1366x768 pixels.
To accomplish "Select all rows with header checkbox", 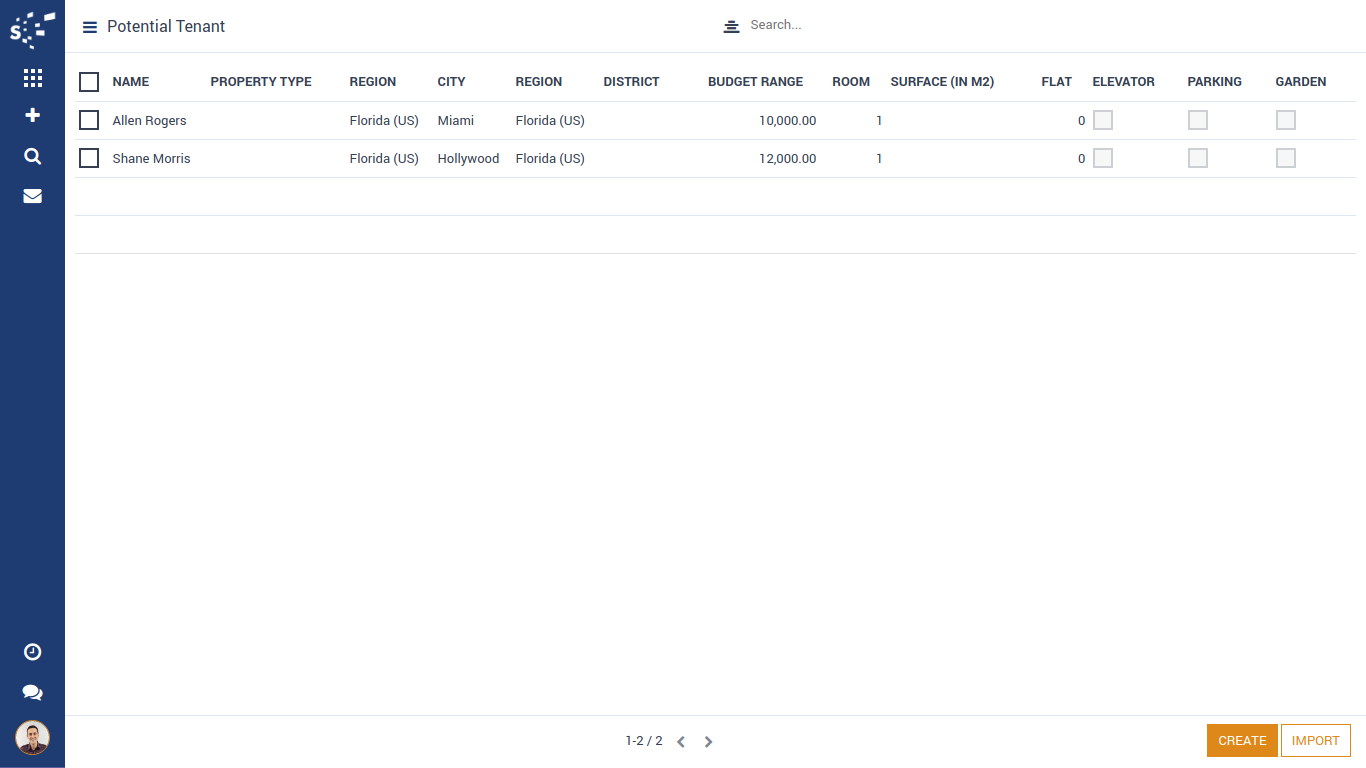I will click(89, 82).
